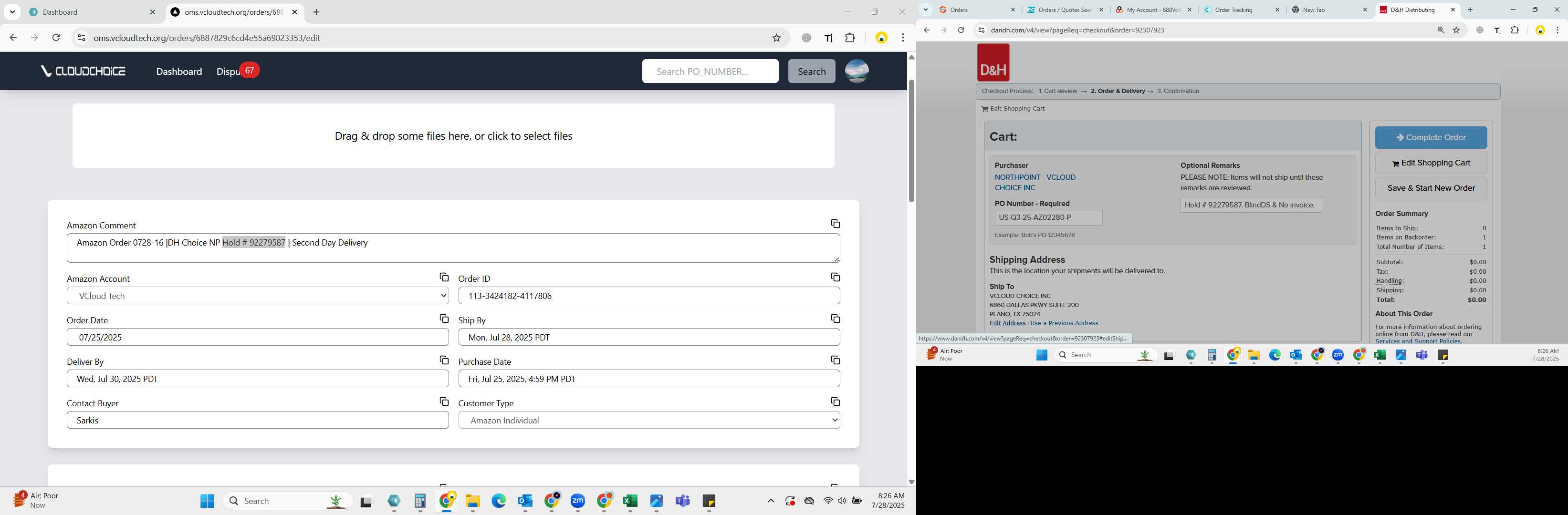
Task: Go back in the OMS browser window
Action: click(x=13, y=38)
